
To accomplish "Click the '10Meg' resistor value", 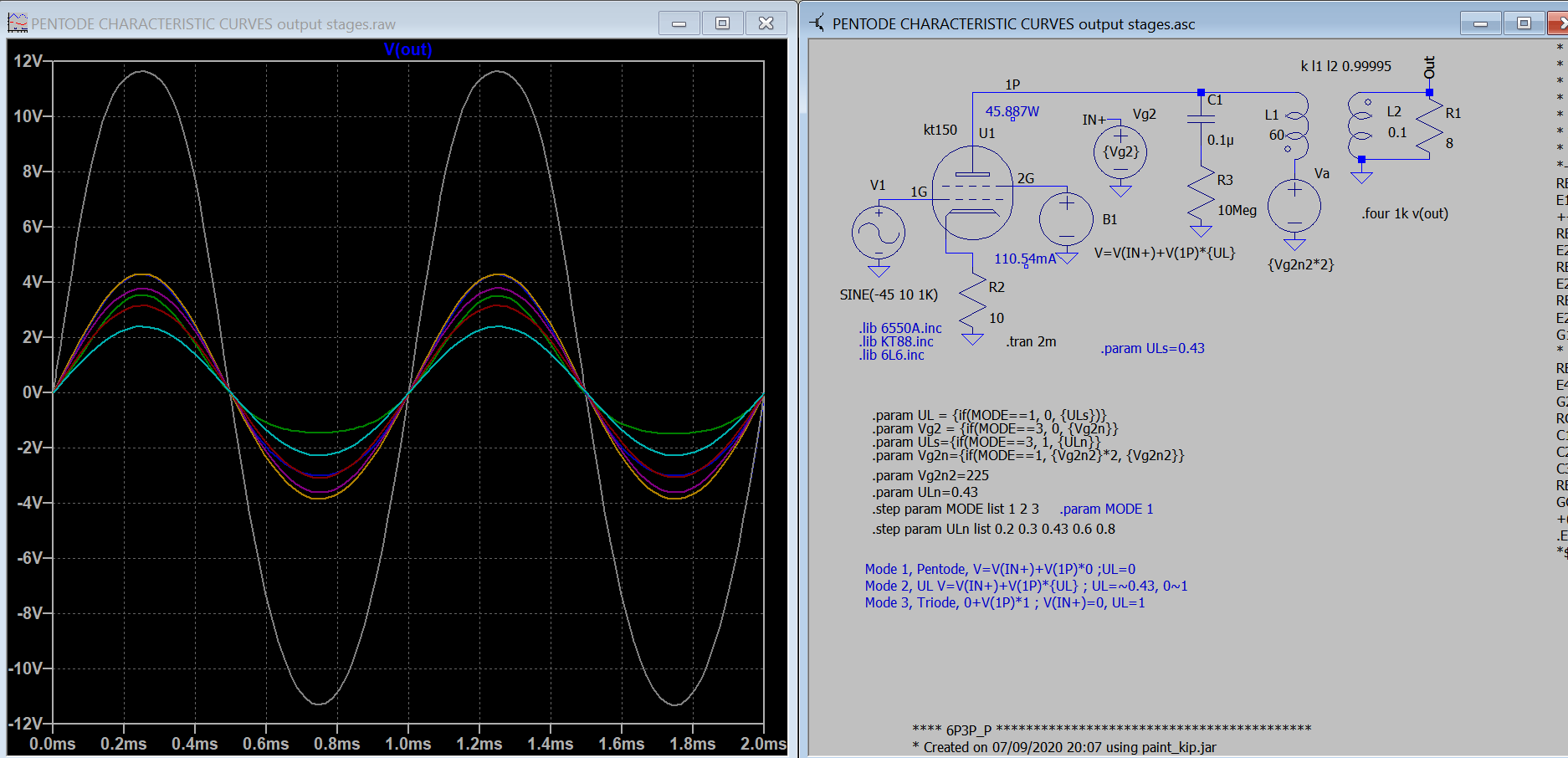I will point(1237,210).
